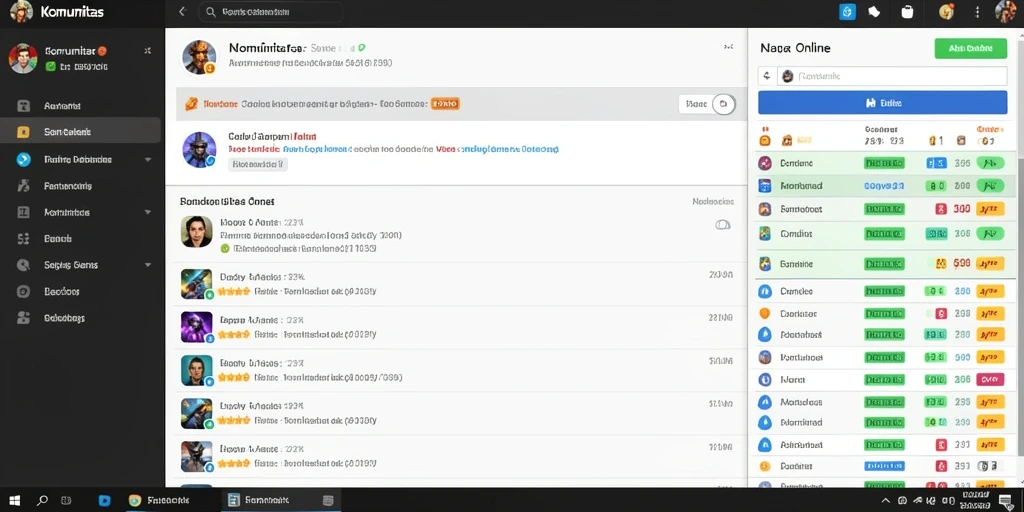Collapse main panel using the header's small arrows icon
This screenshot has width=1024, height=512.
(728, 47)
